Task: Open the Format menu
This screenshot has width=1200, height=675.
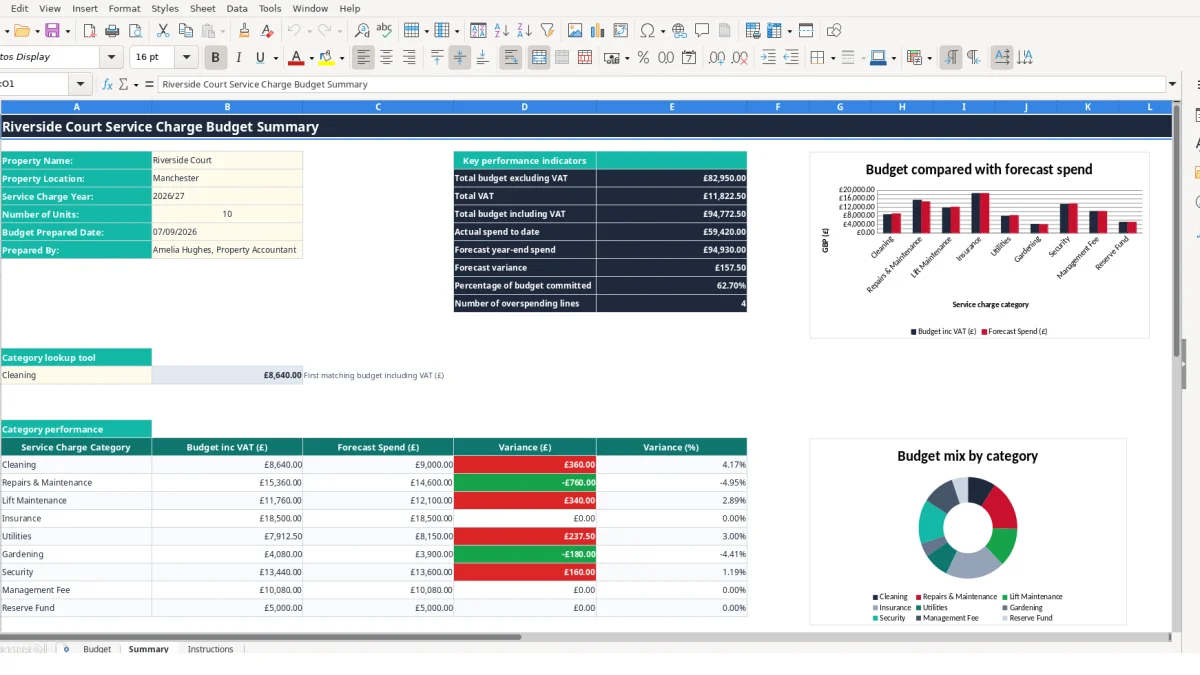Action: (124, 8)
